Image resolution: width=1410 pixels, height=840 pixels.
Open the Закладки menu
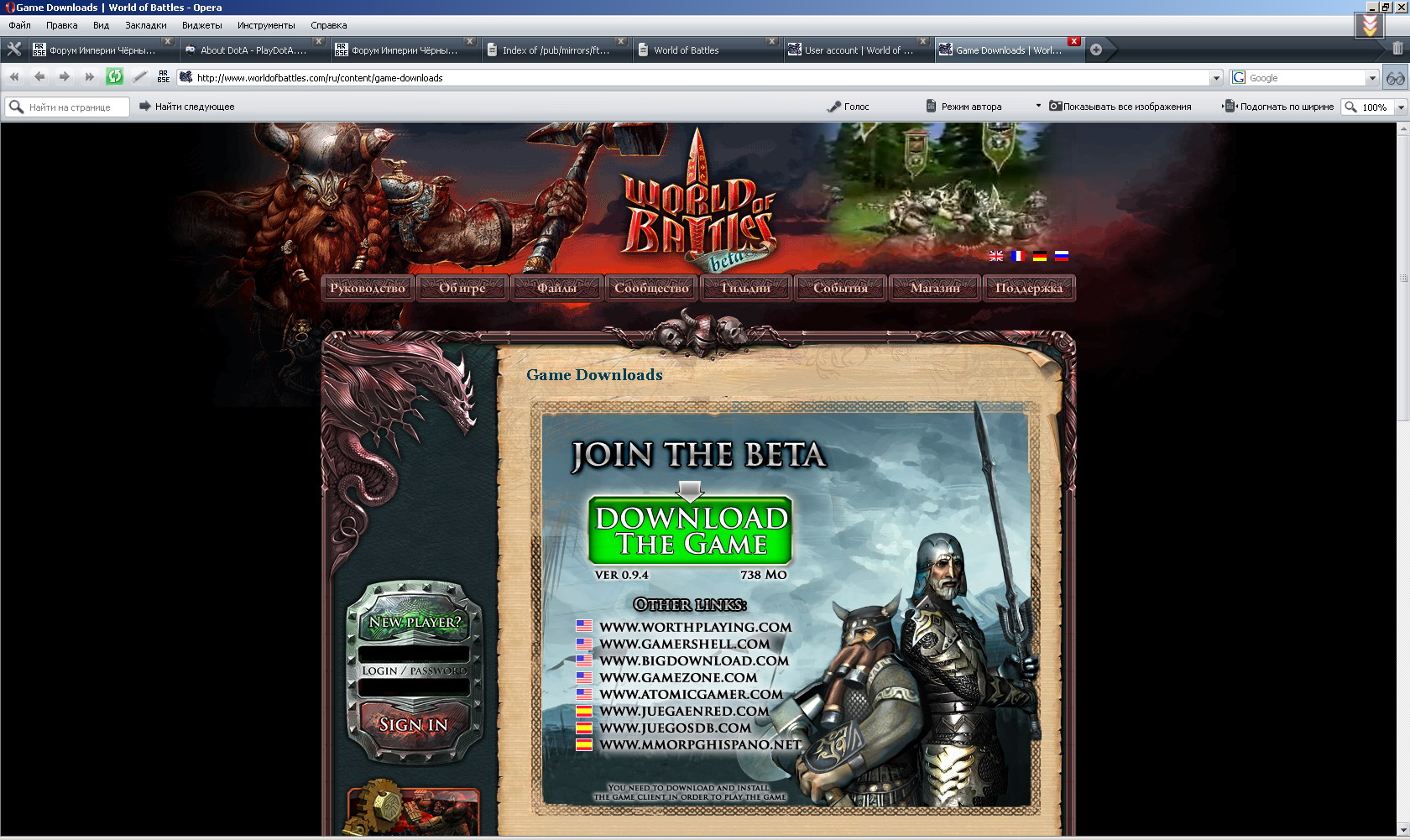pyautogui.click(x=145, y=25)
